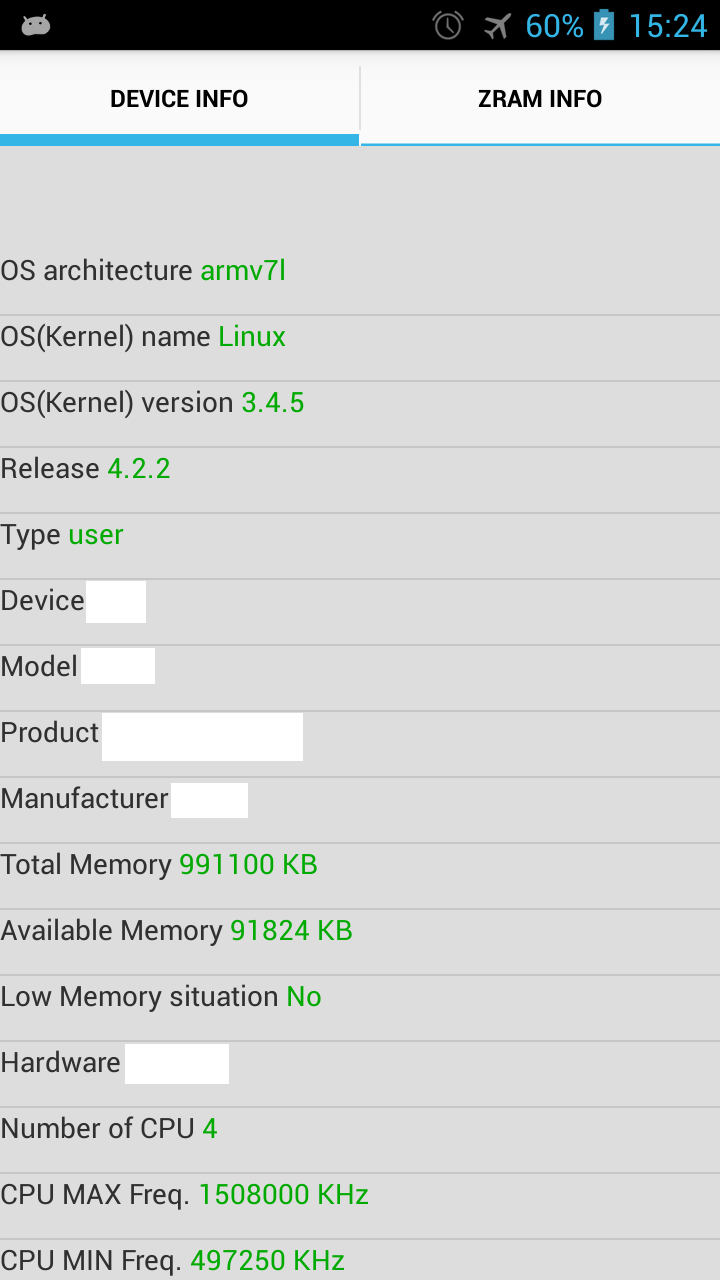Tap the alarm clock status icon
Image resolution: width=720 pixels, height=1280 pixels.
[448, 25]
